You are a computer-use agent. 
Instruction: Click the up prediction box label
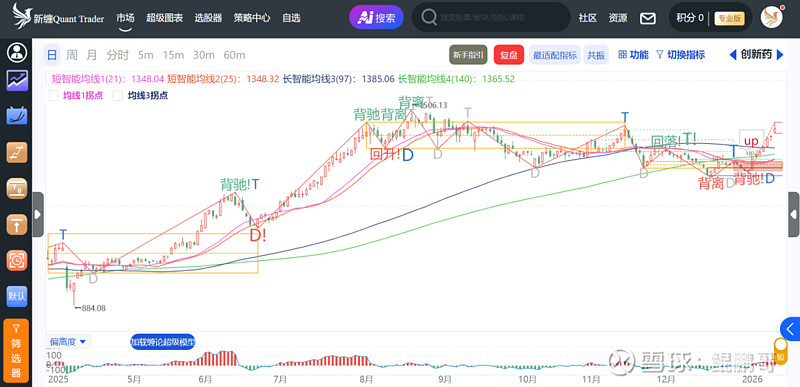(x=752, y=140)
